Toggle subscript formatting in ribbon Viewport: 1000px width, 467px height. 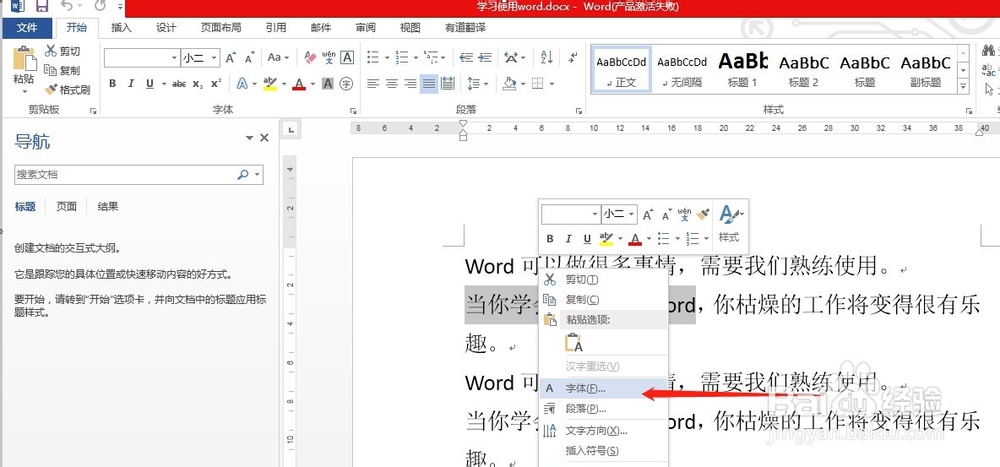tap(198, 84)
